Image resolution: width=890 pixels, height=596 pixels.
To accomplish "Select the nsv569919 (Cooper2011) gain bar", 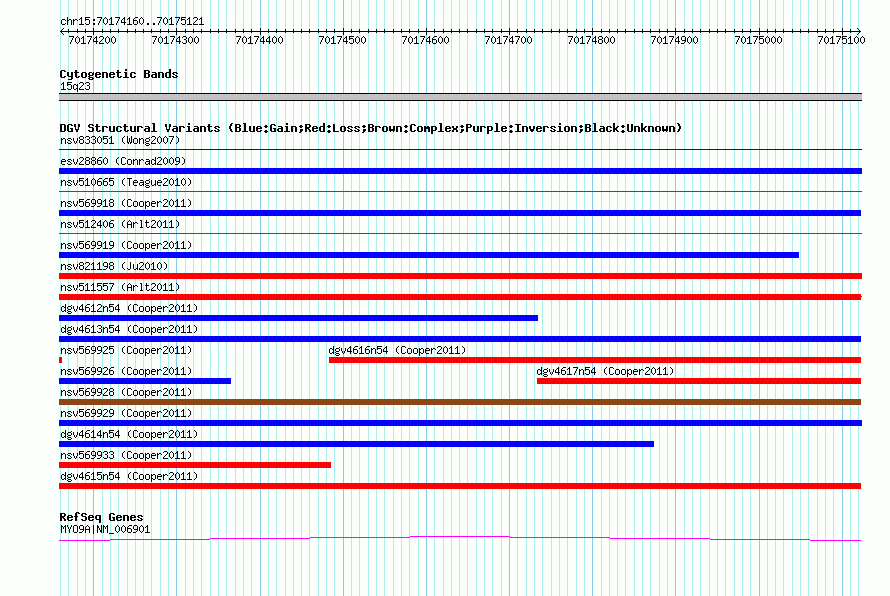I will point(429,255).
